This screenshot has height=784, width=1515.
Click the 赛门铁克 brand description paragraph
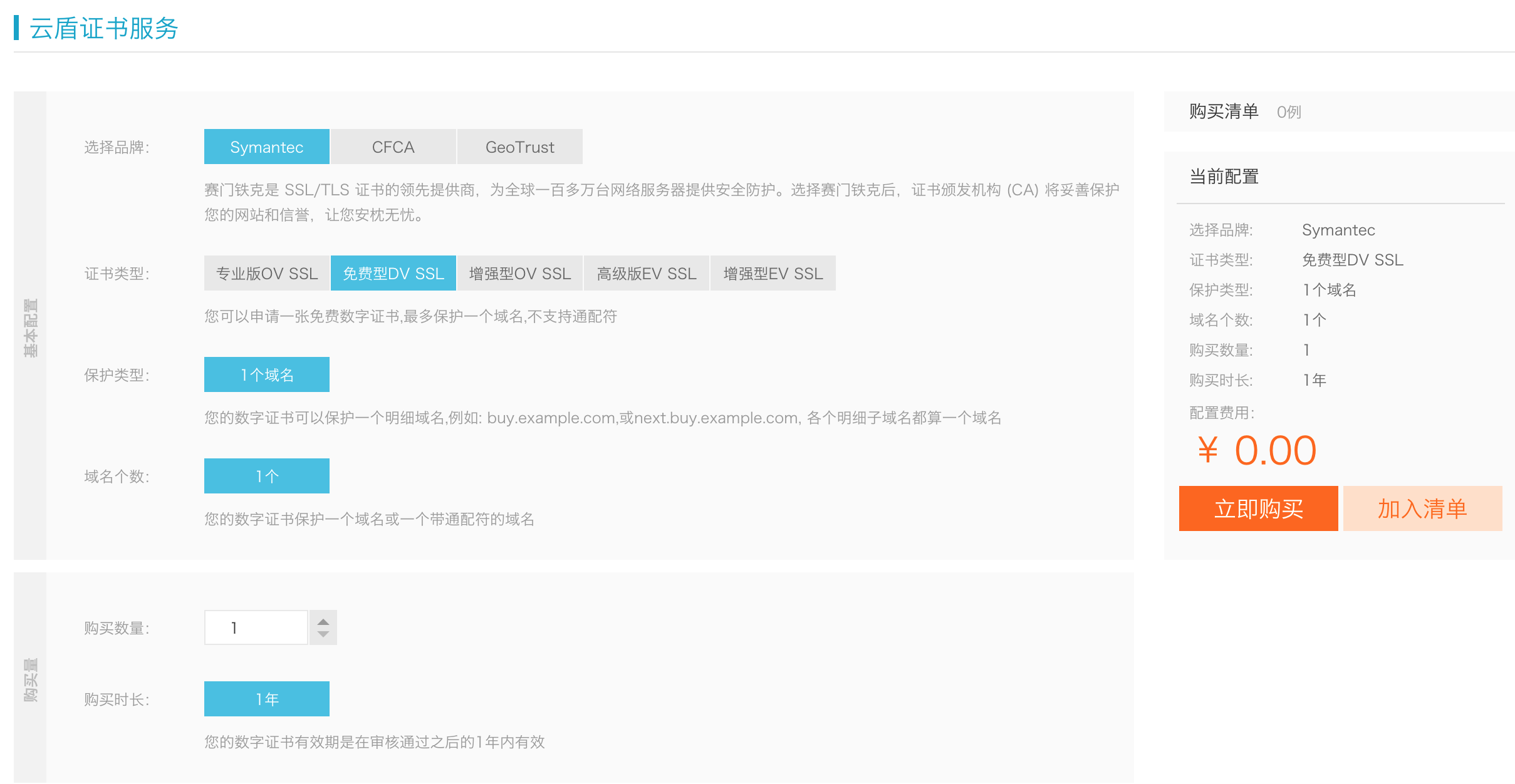point(662,202)
